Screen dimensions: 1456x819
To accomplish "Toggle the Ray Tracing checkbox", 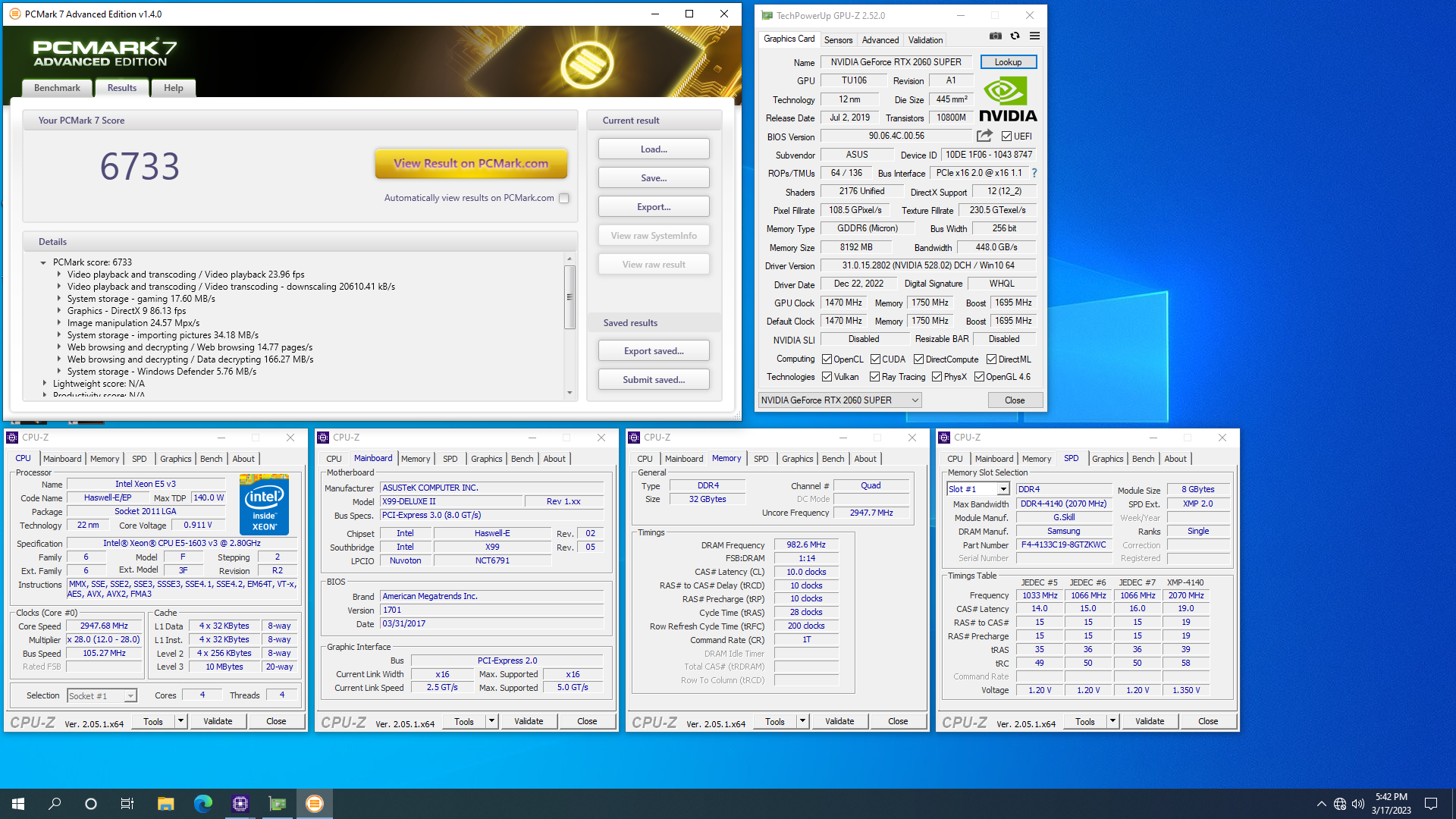I will (x=874, y=377).
